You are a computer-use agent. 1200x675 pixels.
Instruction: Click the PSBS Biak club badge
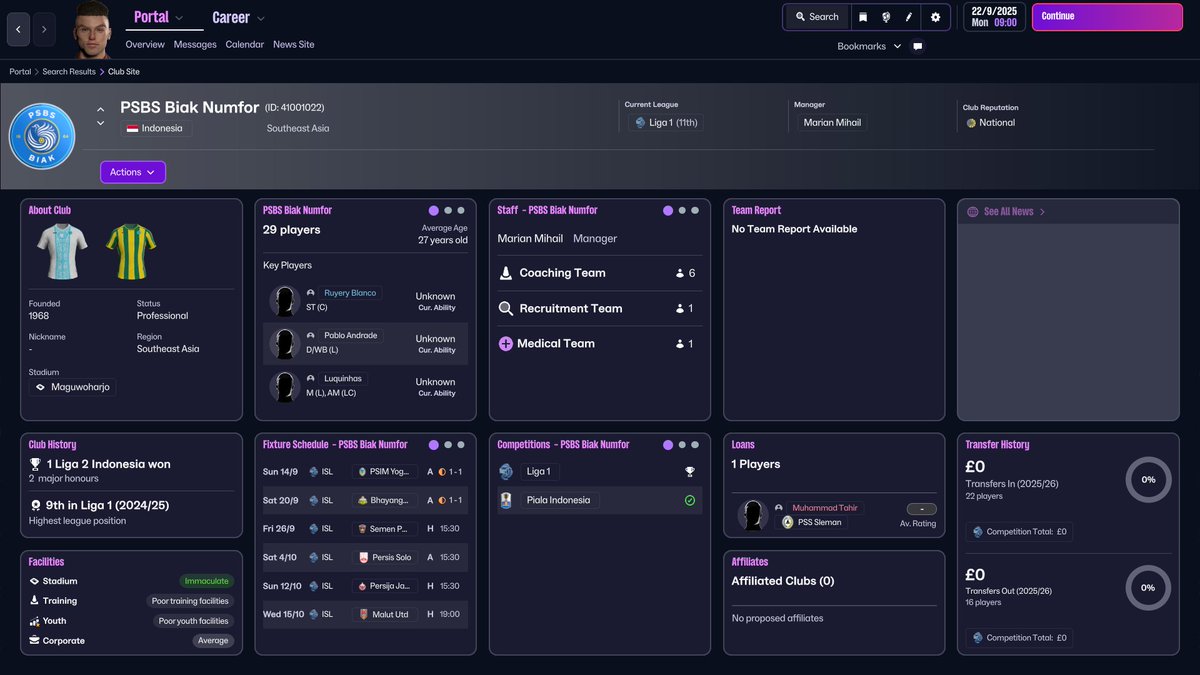click(42, 136)
